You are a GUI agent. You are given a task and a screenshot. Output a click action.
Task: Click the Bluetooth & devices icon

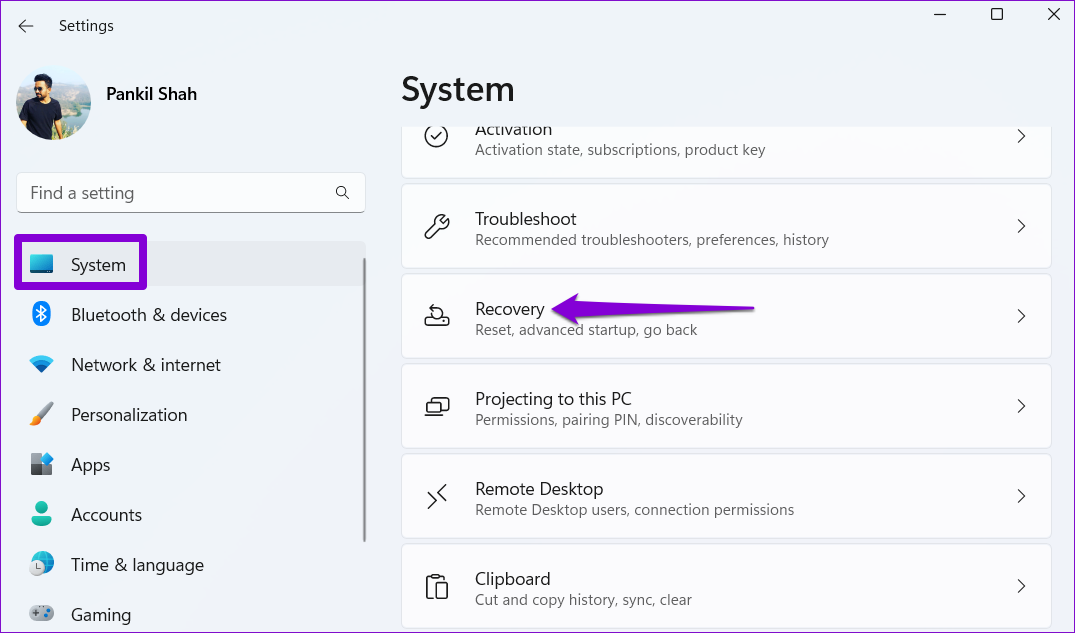tap(41, 315)
